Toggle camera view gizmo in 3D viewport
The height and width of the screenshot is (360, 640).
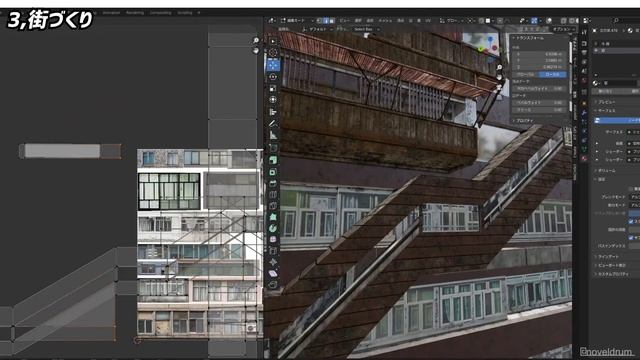click(x=499, y=87)
